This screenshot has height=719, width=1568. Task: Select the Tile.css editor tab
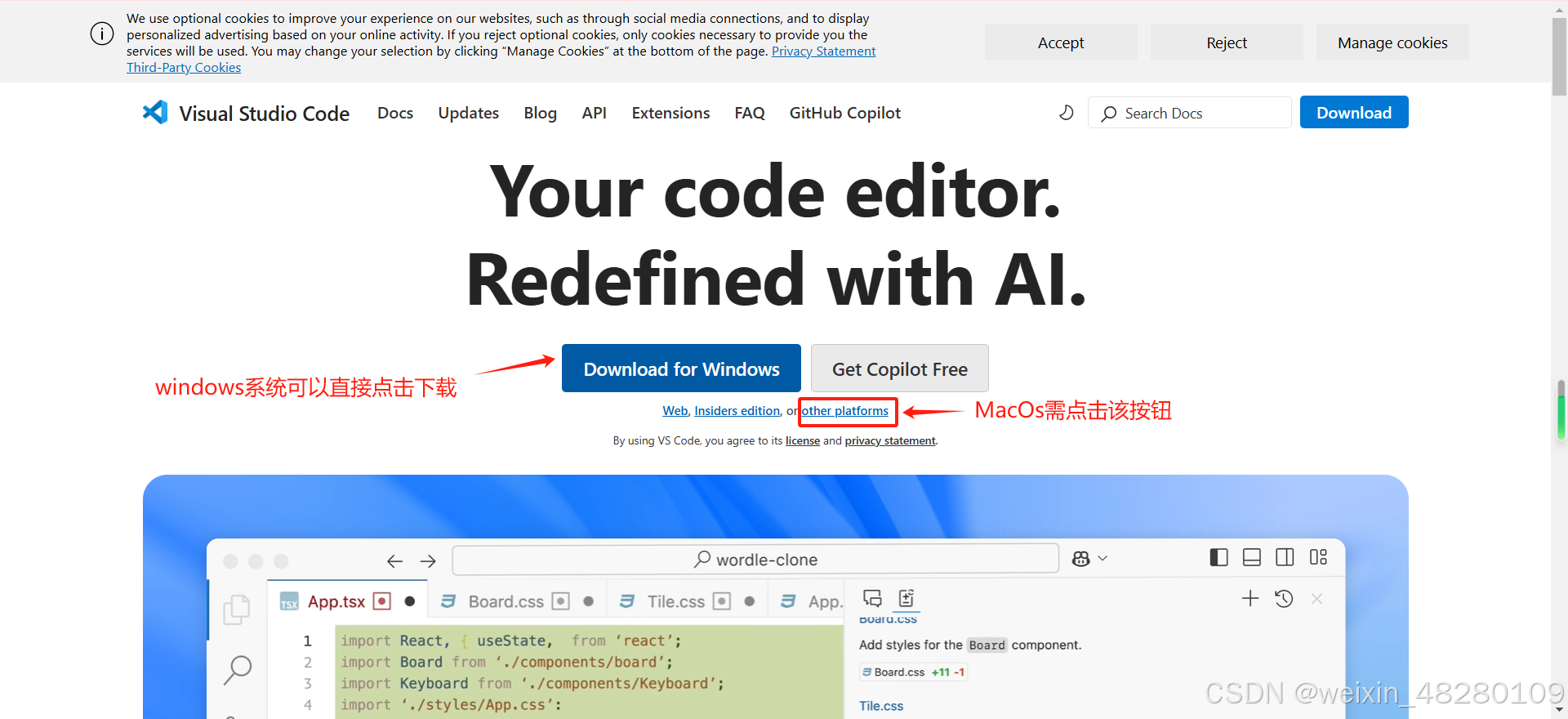(688, 601)
